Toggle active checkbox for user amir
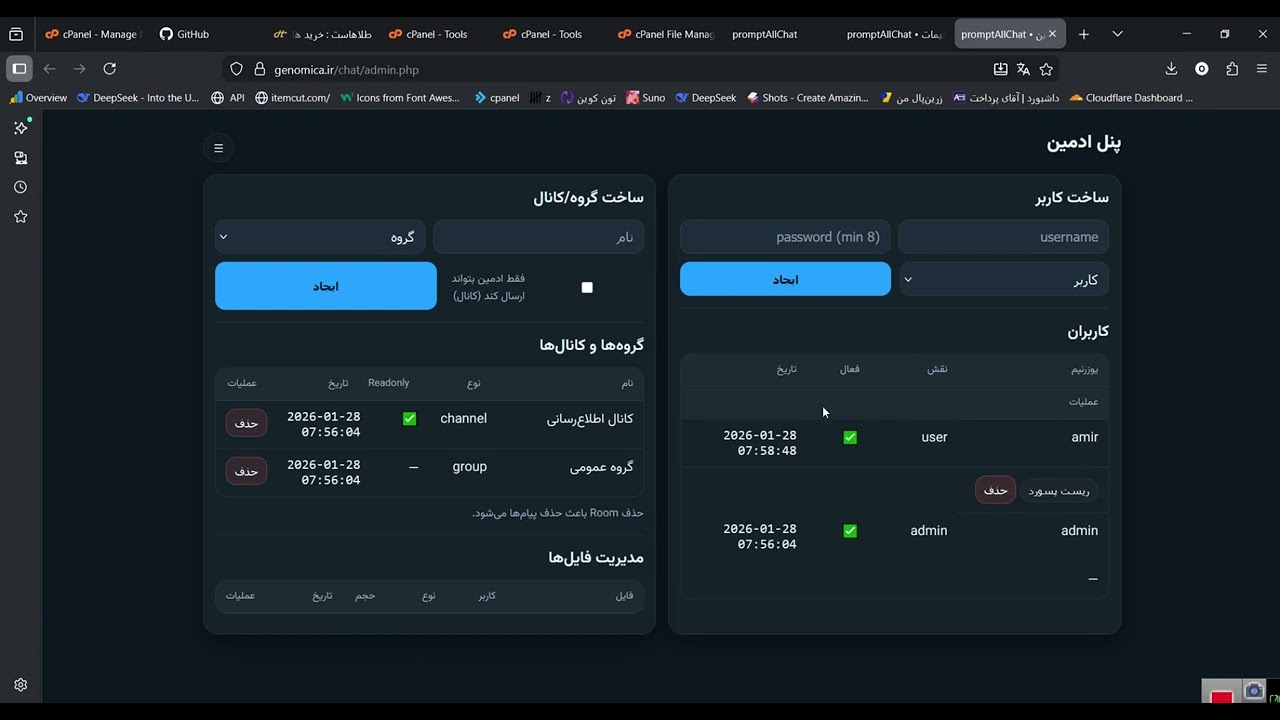 pyautogui.click(x=850, y=437)
